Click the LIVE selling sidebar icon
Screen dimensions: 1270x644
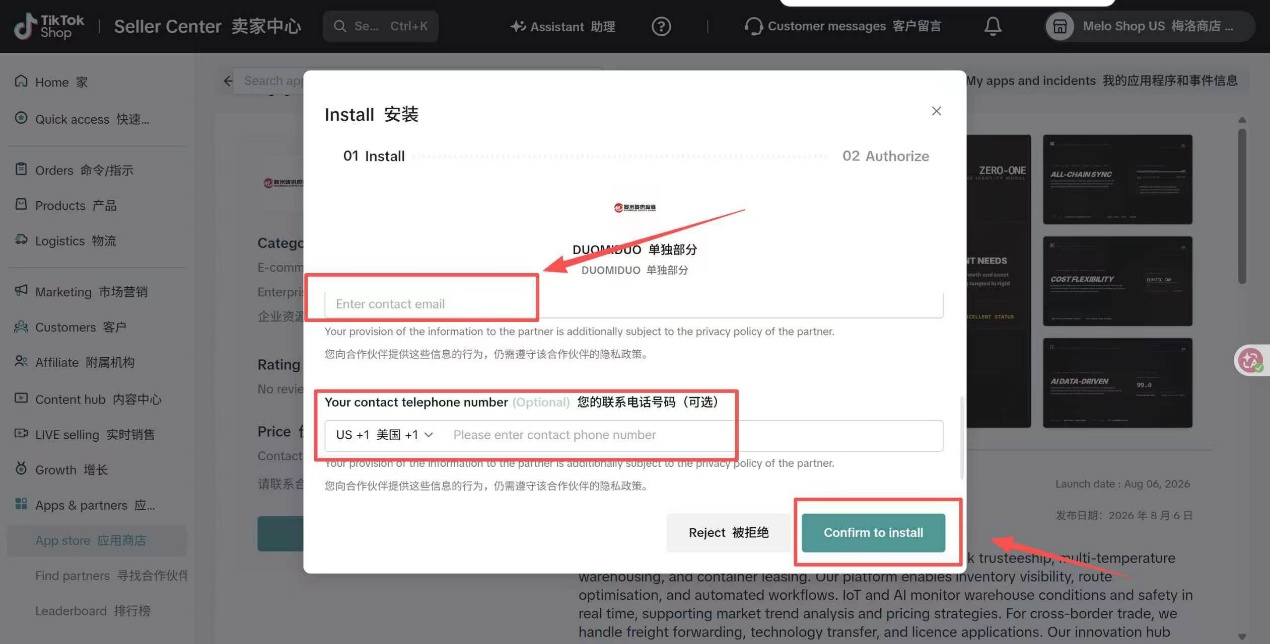(21, 434)
